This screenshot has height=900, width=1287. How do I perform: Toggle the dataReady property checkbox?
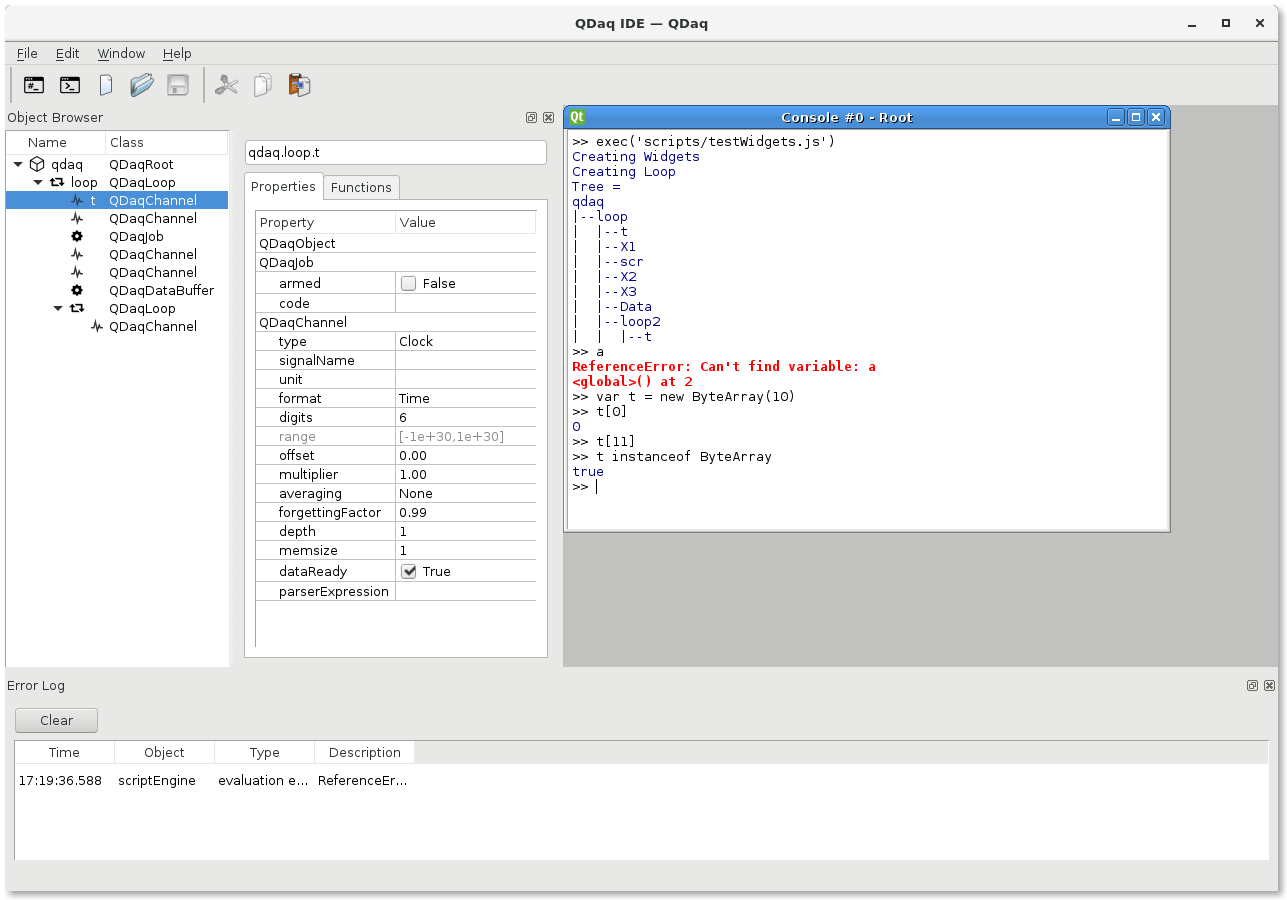tap(408, 571)
